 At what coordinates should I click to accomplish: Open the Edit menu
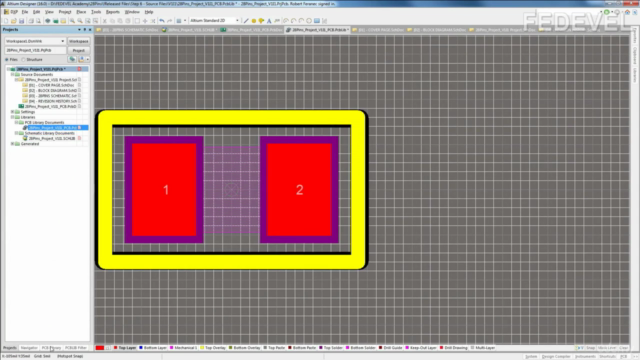[x=36, y=12]
